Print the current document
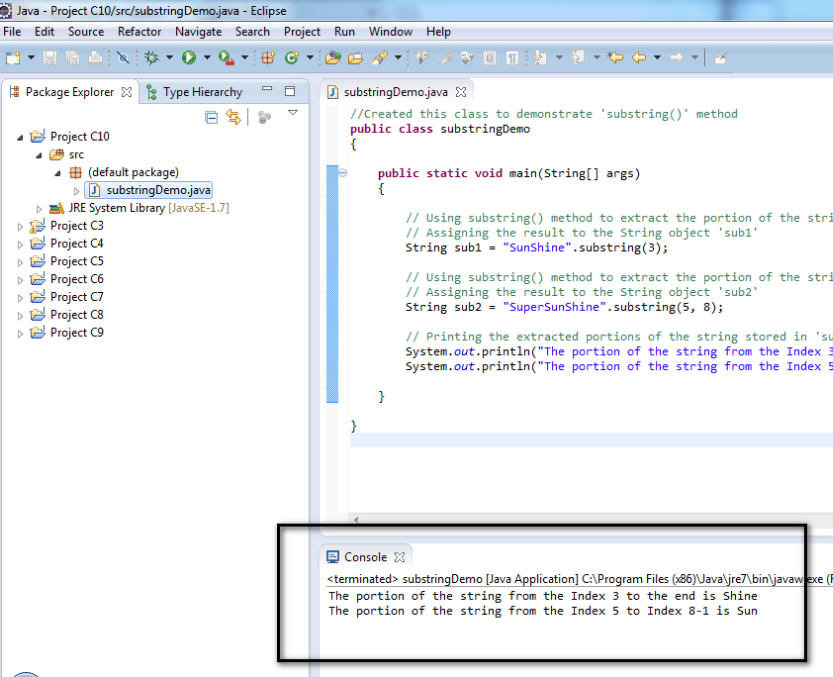 coord(93,57)
